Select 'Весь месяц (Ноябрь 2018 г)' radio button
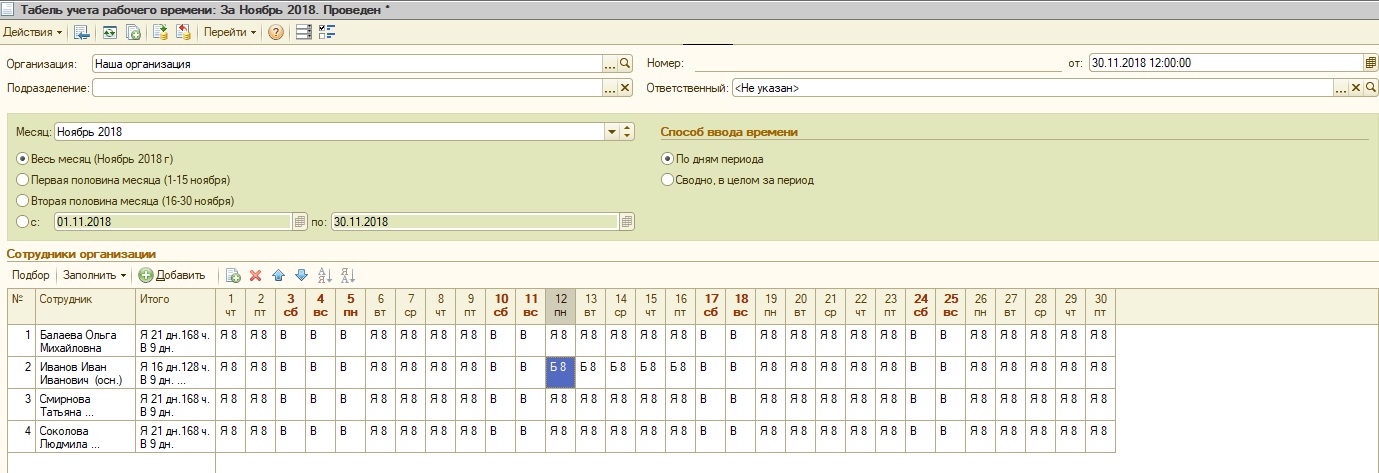Screen dimensions: 1379x473 coord(22,159)
